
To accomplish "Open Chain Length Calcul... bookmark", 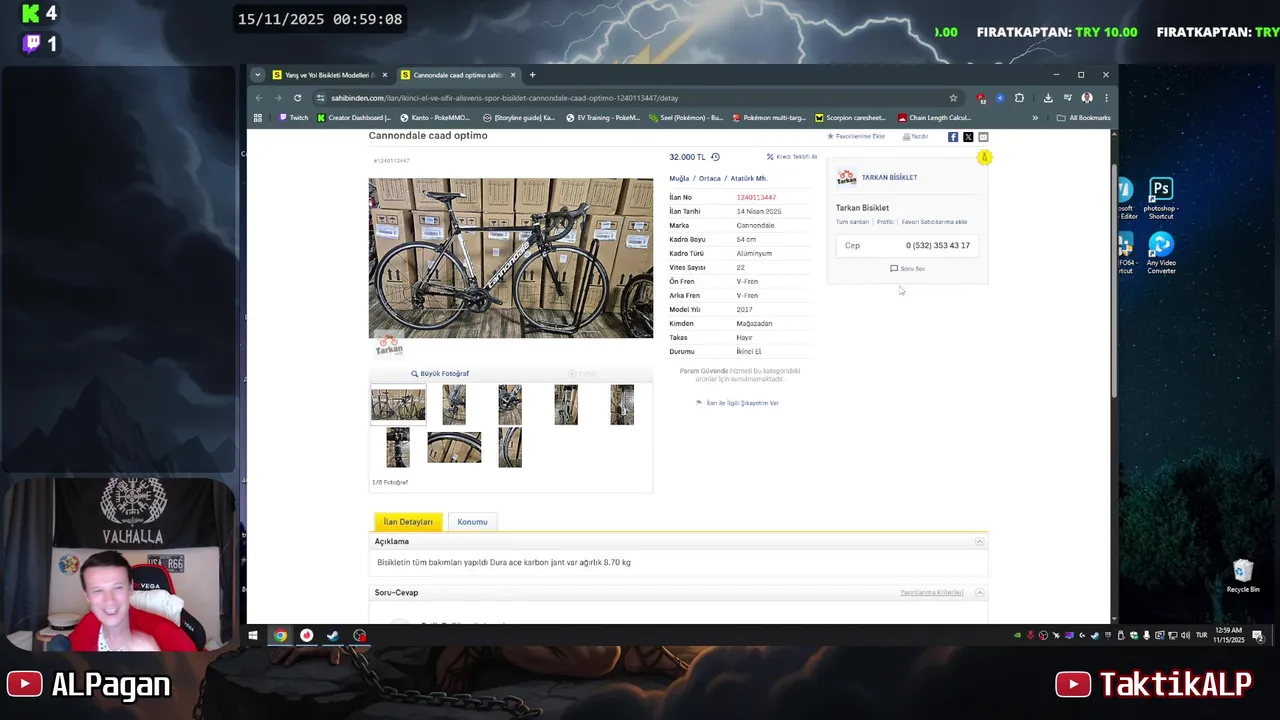I will coord(934,118).
